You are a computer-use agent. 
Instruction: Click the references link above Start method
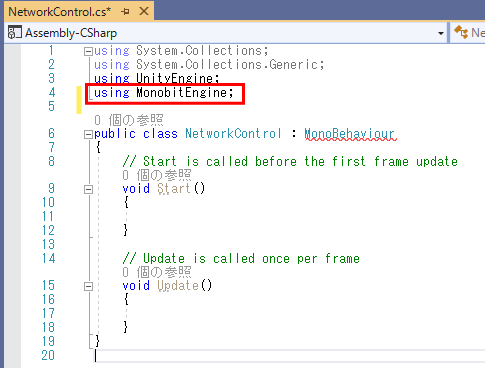click(x=157, y=175)
